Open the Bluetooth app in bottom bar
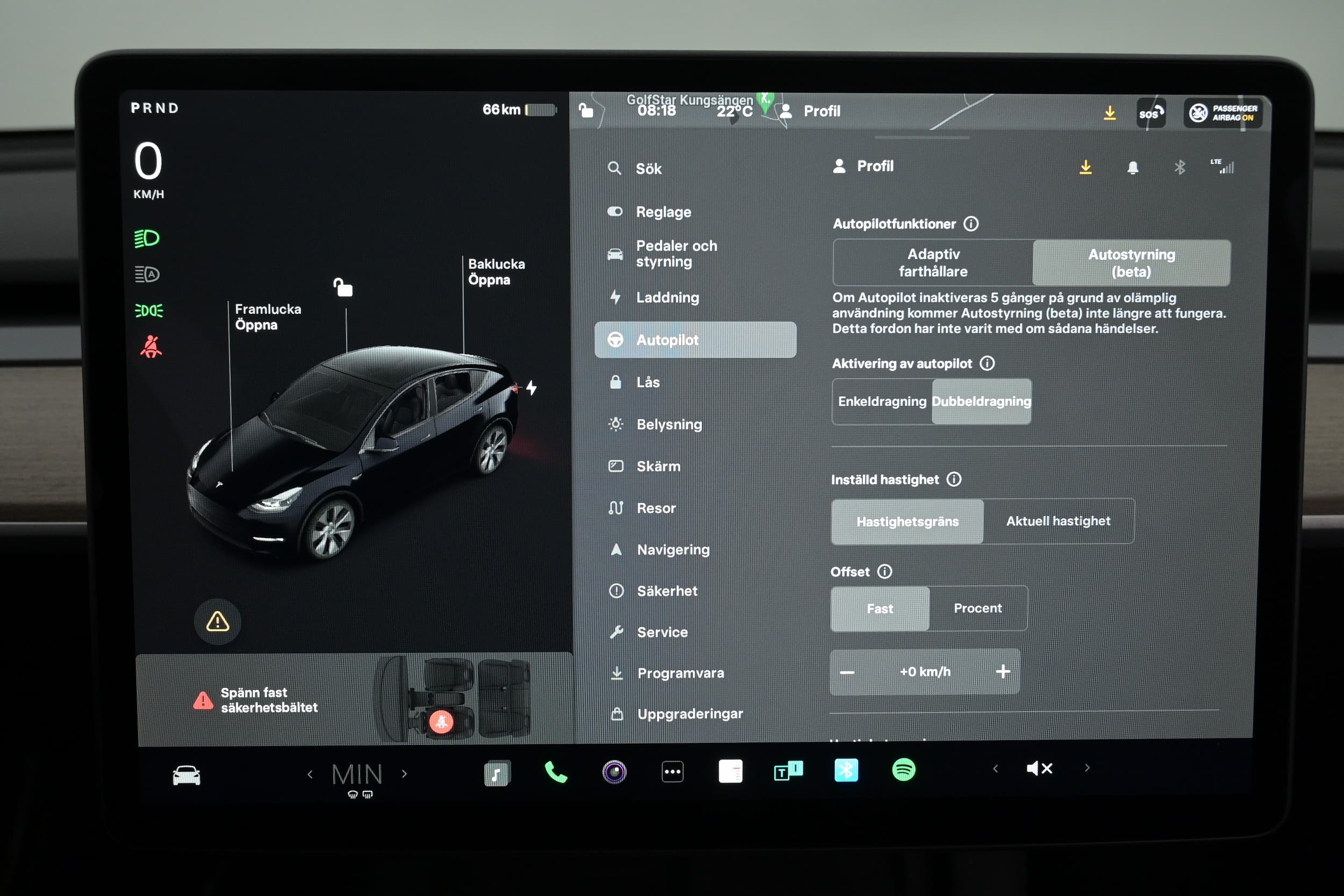This screenshot has width=1344, height=896. [x=846, y=770]
